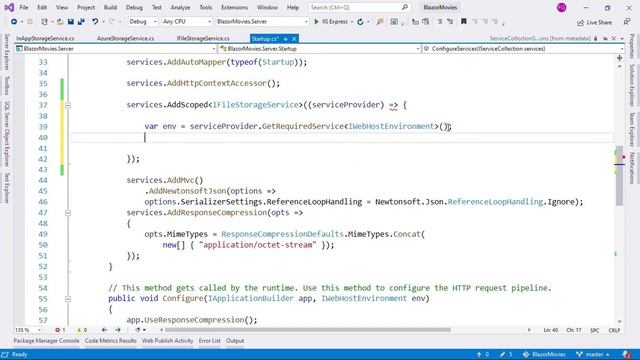Click the search magnifier icon
The image size is (640, 360).
tap(404, 7)
